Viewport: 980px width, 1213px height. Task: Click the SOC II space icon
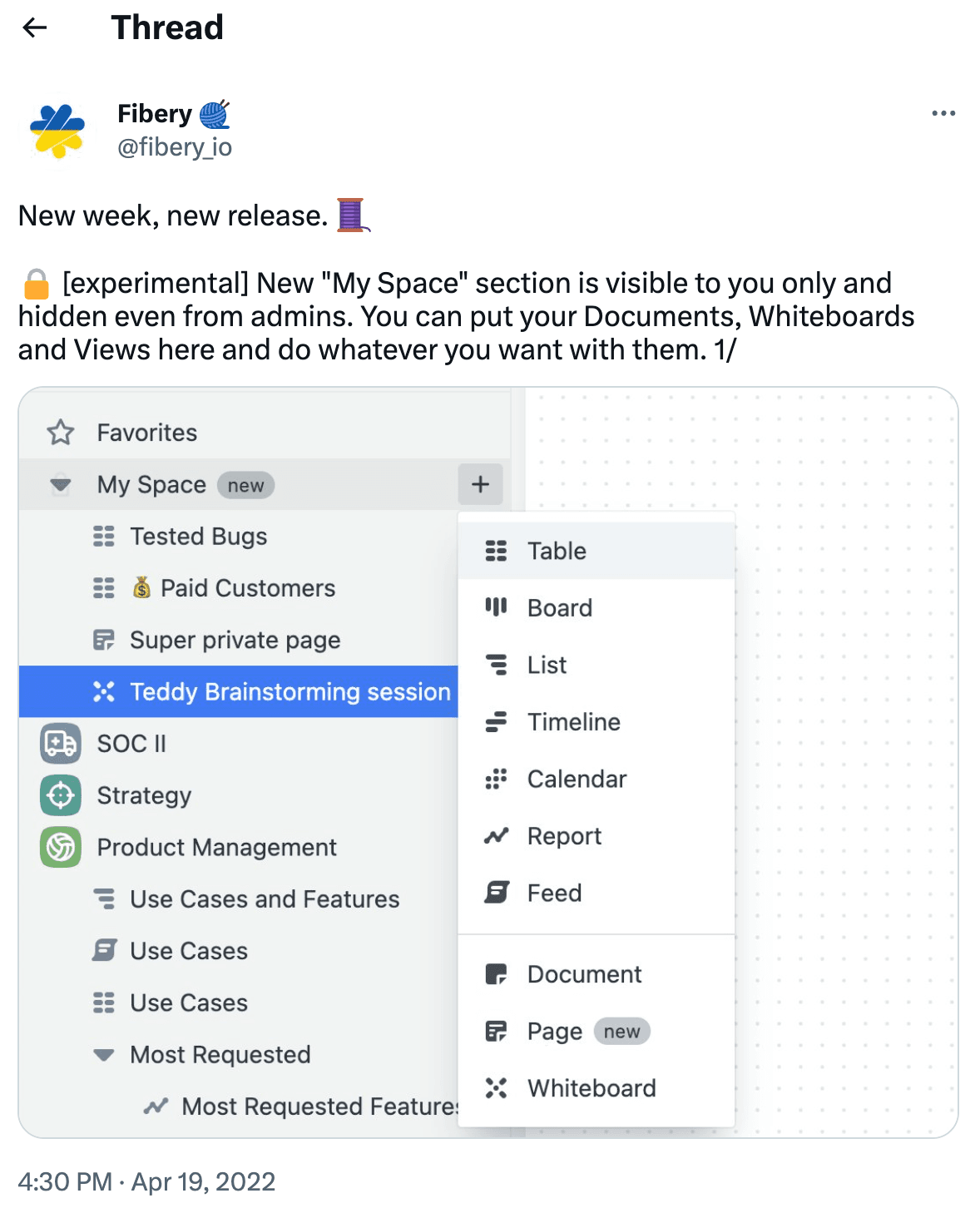point(61,743)
